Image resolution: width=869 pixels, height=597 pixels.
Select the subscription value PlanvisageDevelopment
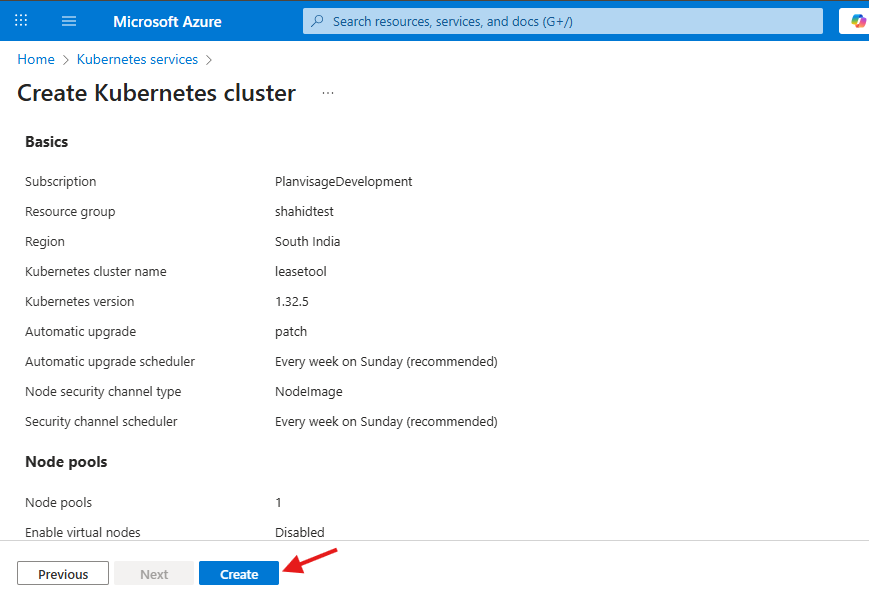(x=344, y=181)
